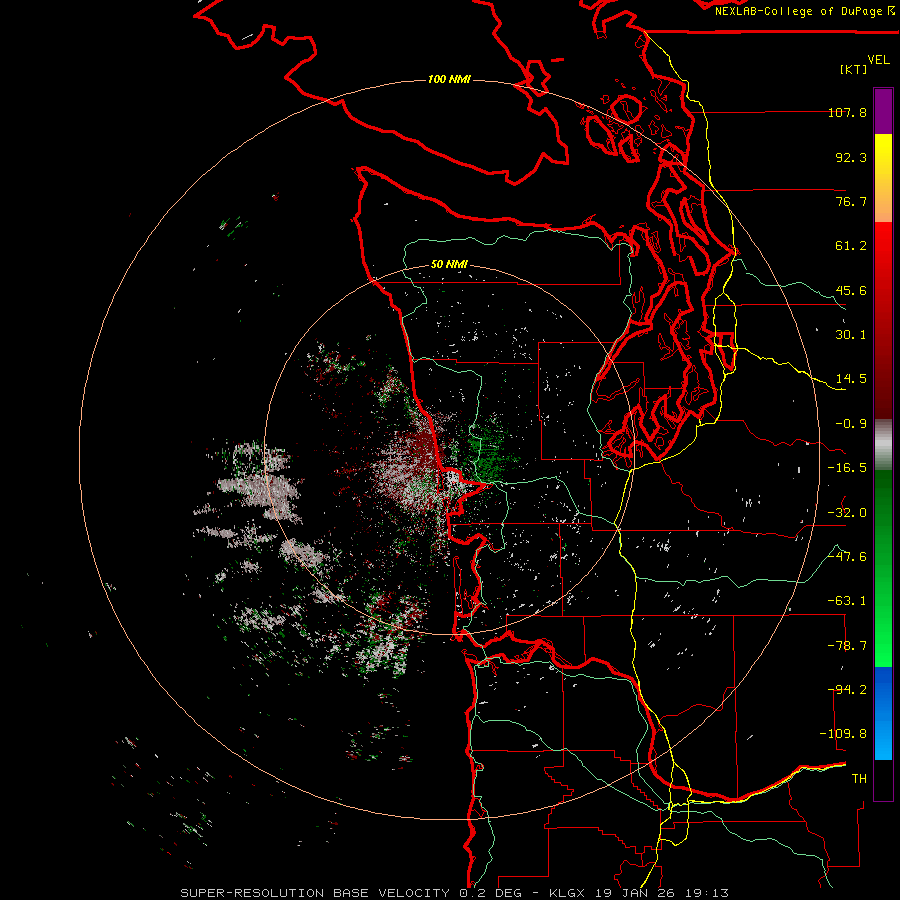Click the KLGX station identifier in the caption
900x900 pixels.
point(569,893)
